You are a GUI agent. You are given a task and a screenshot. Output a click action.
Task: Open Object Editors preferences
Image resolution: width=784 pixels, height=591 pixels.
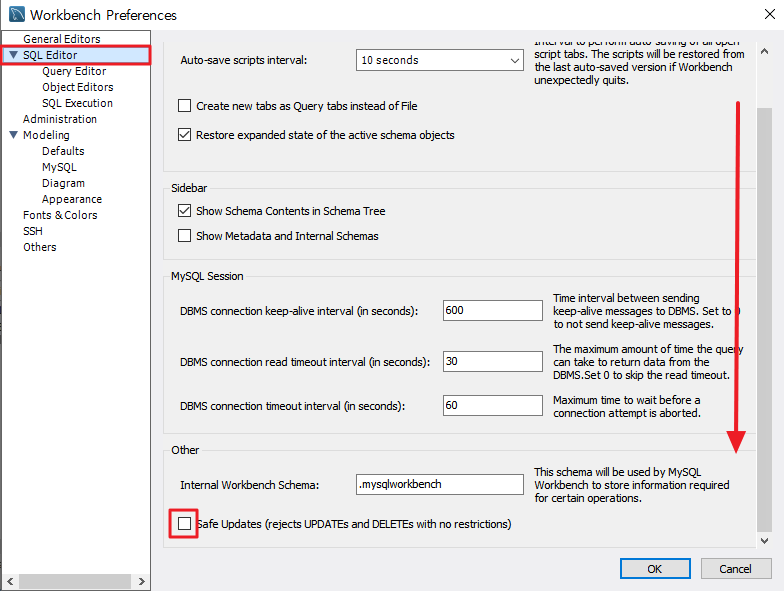[78, 87]
